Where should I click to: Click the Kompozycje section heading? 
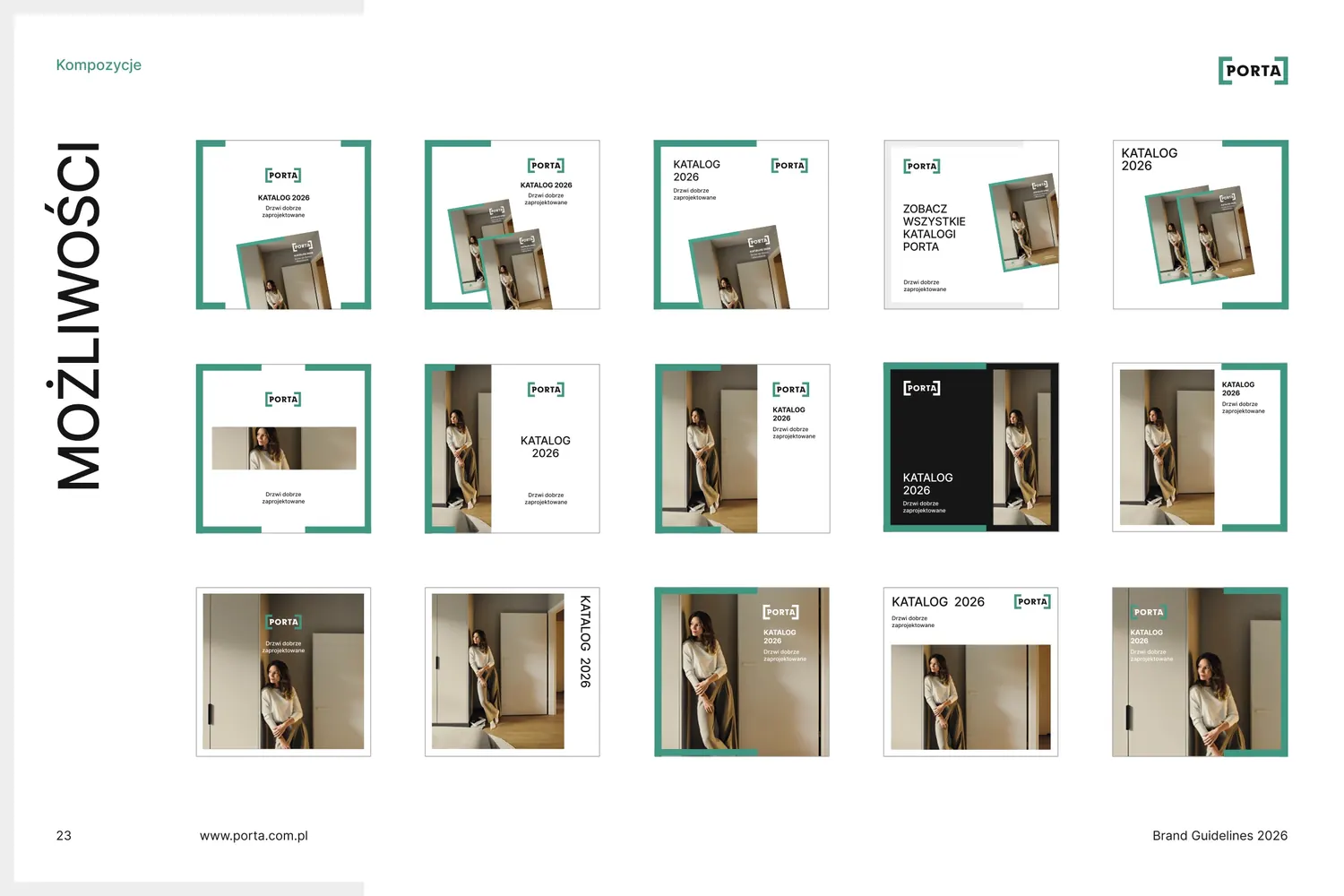(x=99, y=65)
